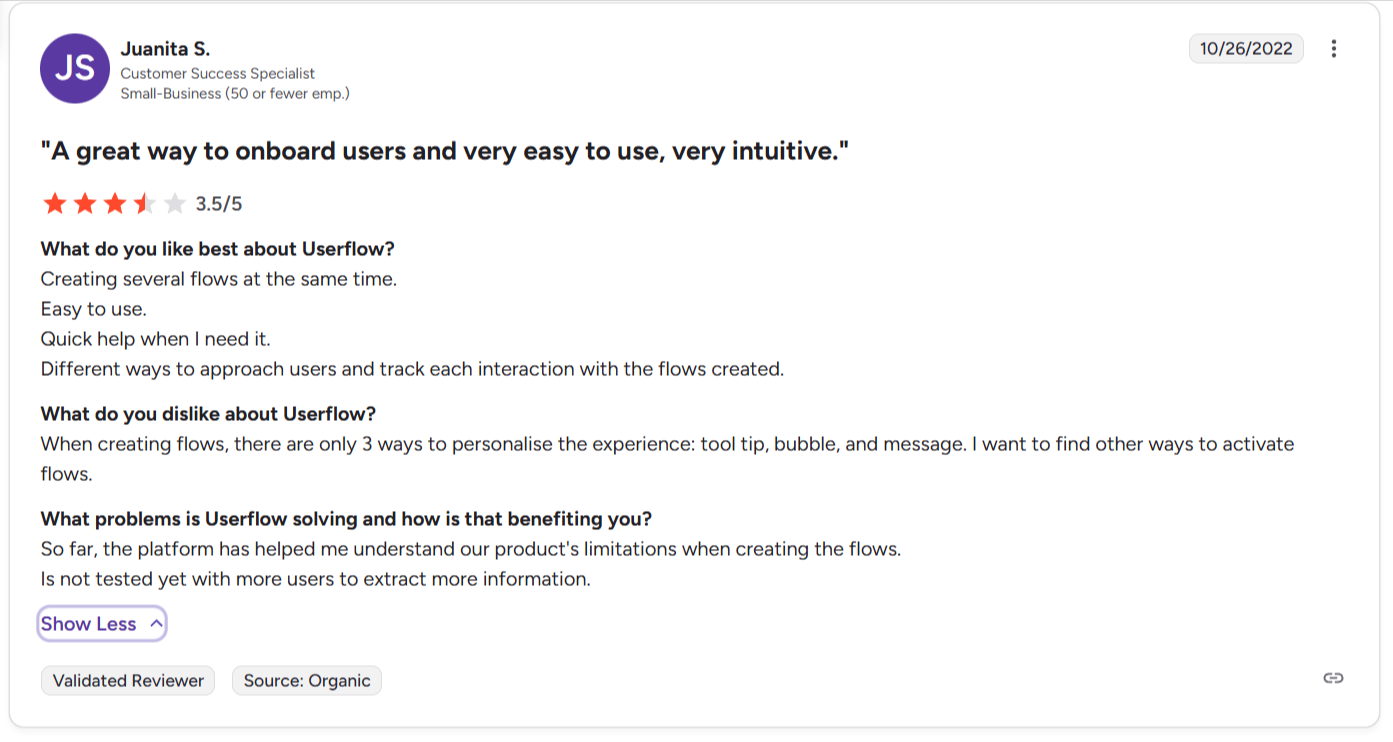Screen dimensions: 1393x742
Task: Click the half-filled fourth star
Action: (x=145, y=204)
